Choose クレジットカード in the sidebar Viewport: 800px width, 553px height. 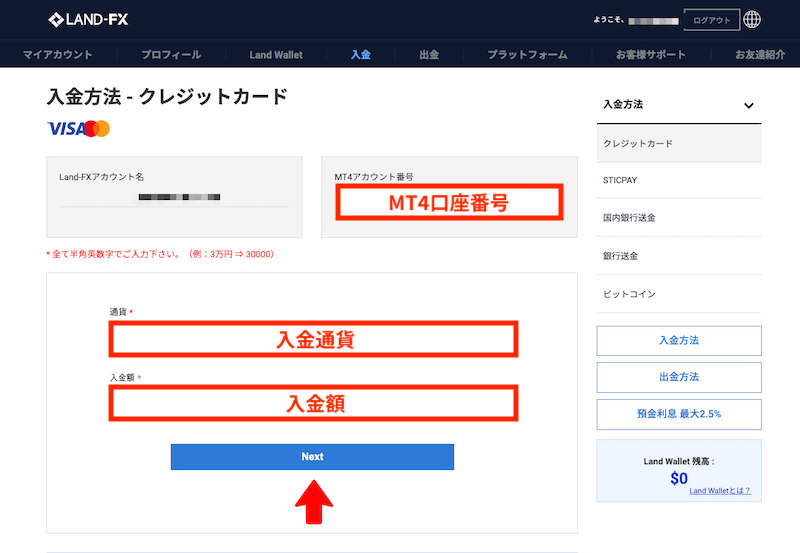tap(679, 143)
